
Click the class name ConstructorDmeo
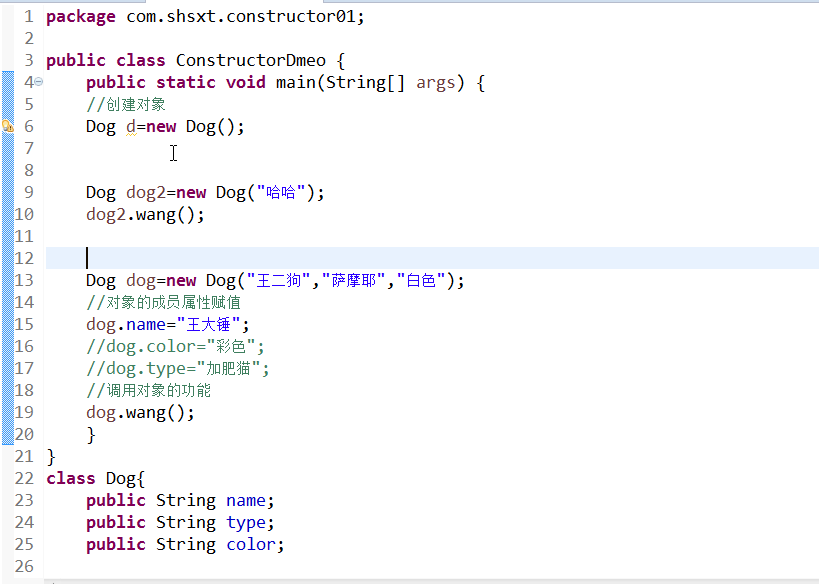(251, 61)
